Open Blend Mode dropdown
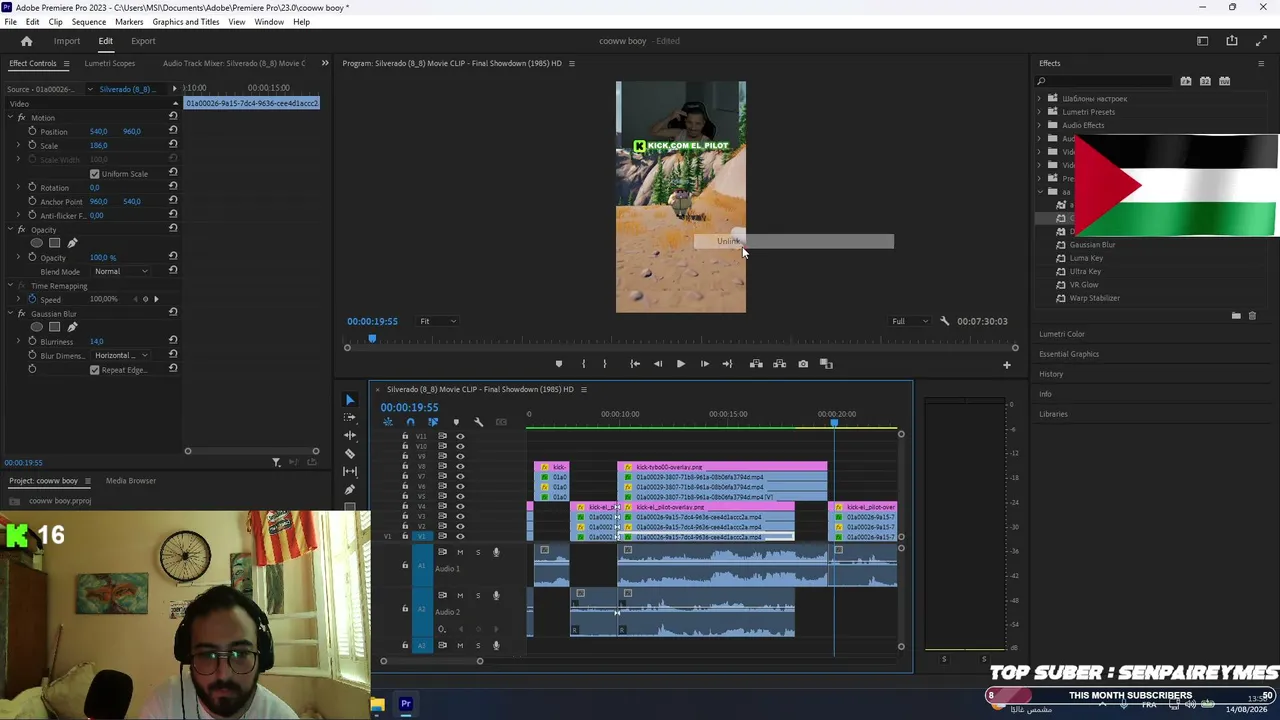The image size is (1280, 720). (121, 271)
